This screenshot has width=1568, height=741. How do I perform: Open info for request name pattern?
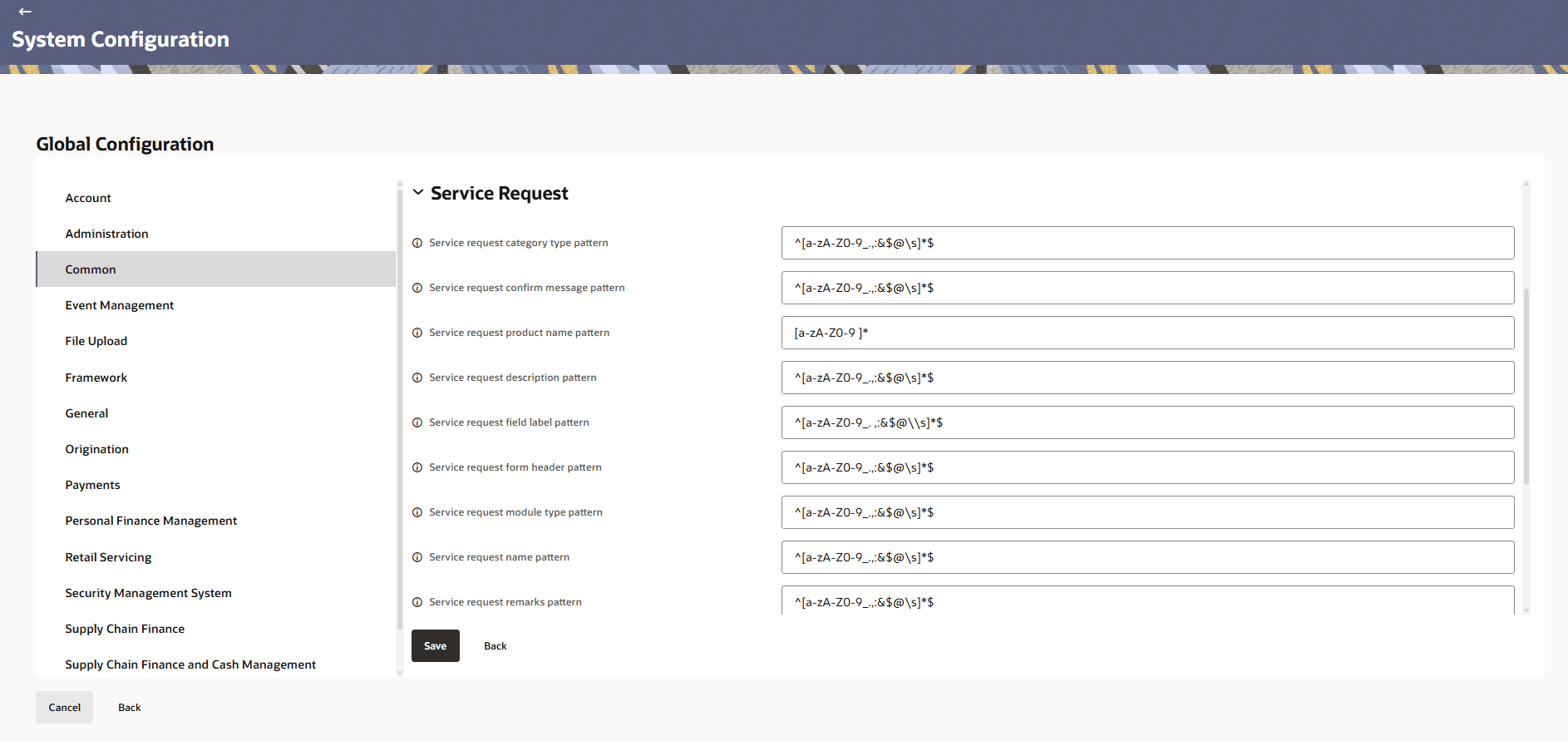pyautogui.click(x=417, y=557)
